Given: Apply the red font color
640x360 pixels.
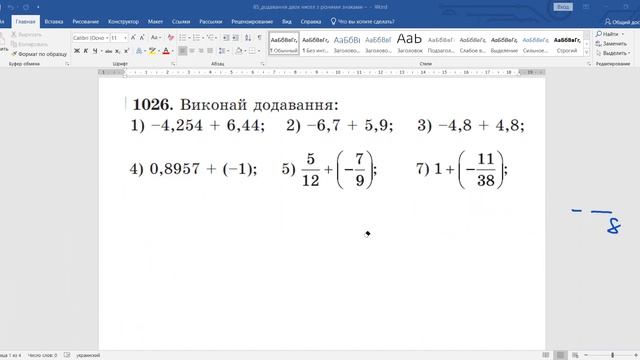Looking at the screenshot, I should tap(166, 51).
